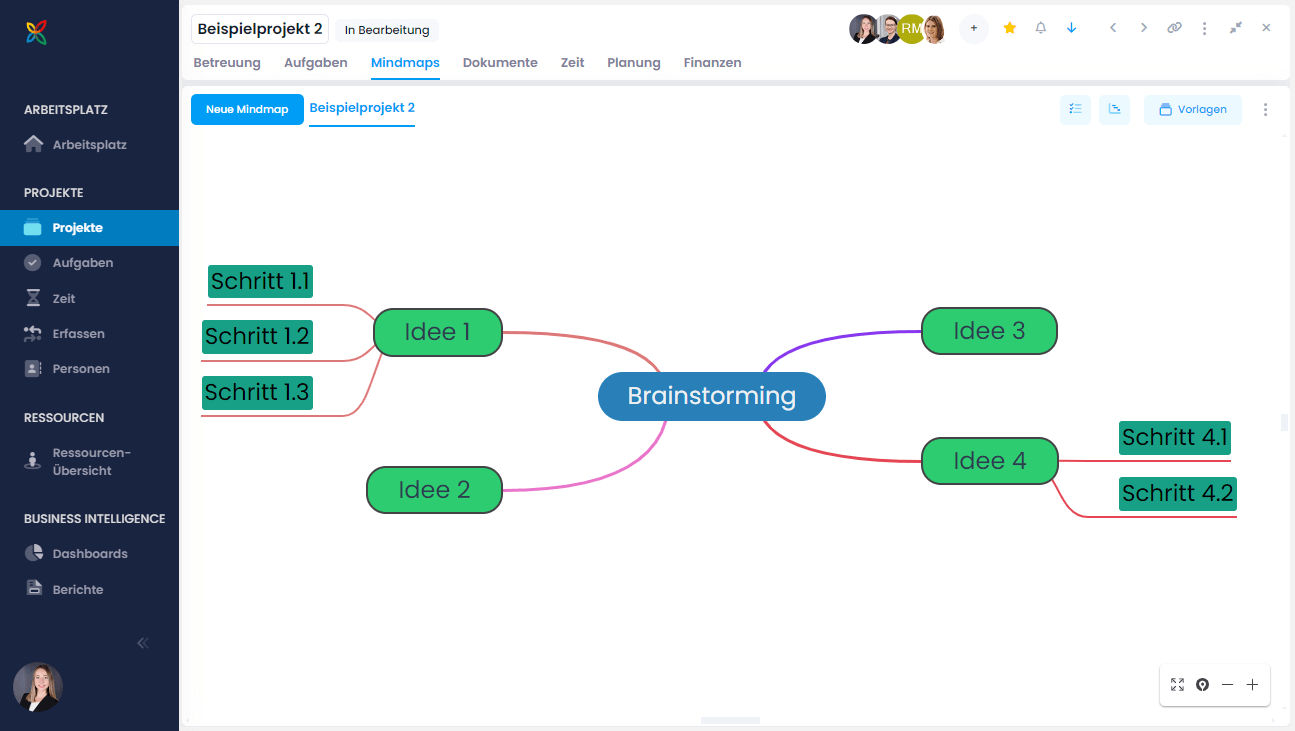Select the Mindmaps tab

[x=405, y=63]
